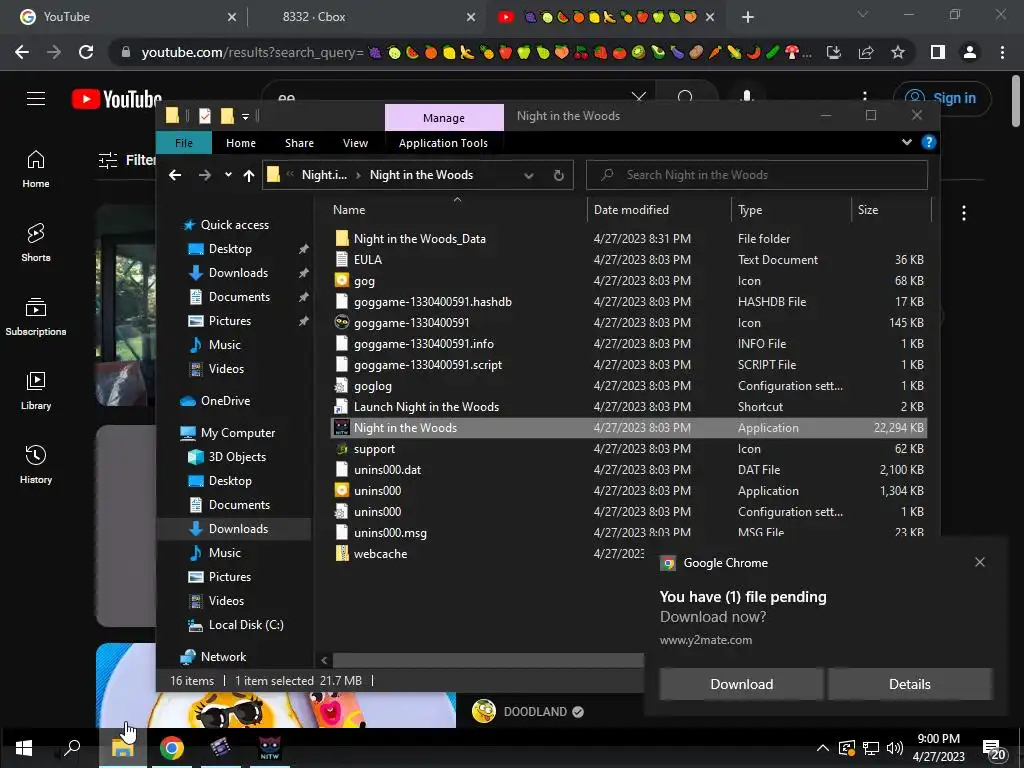This screenshot has width=1024, height=768.
Task: Sort files by Type column
Action: [792, 210]
